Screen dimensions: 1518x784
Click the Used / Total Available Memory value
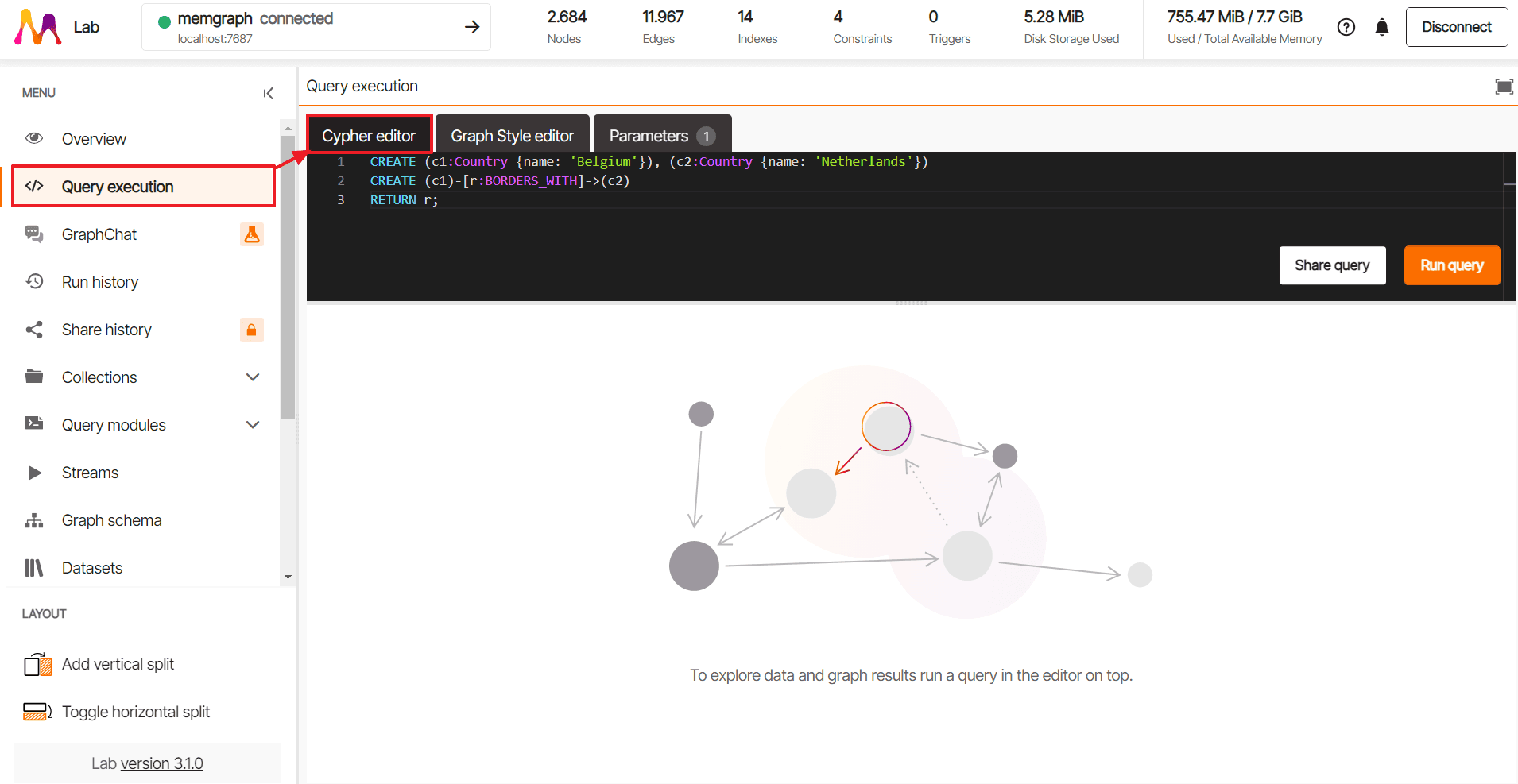[x=1234, y=17]
